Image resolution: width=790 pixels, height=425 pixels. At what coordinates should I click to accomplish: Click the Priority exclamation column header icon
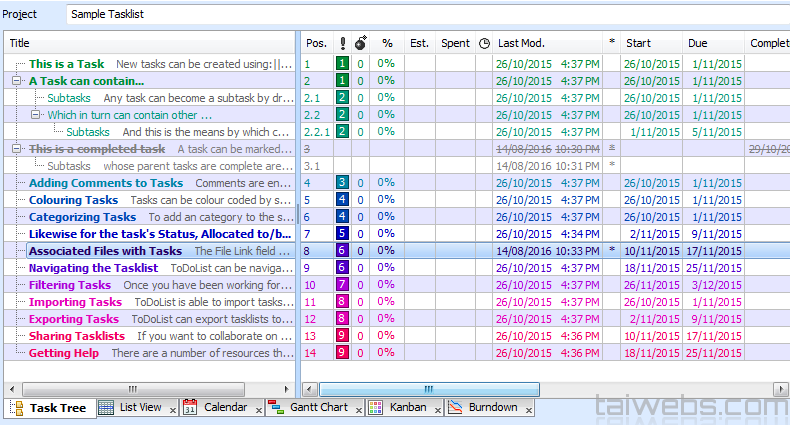coord(342,43)
